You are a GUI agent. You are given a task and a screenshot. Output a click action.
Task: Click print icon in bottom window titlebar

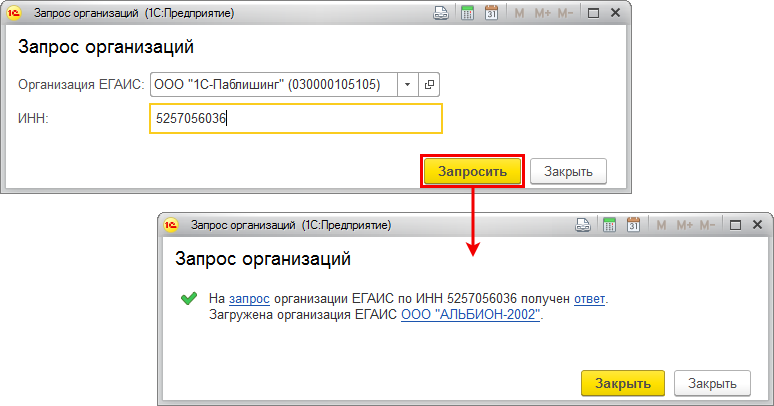[583, 225]
